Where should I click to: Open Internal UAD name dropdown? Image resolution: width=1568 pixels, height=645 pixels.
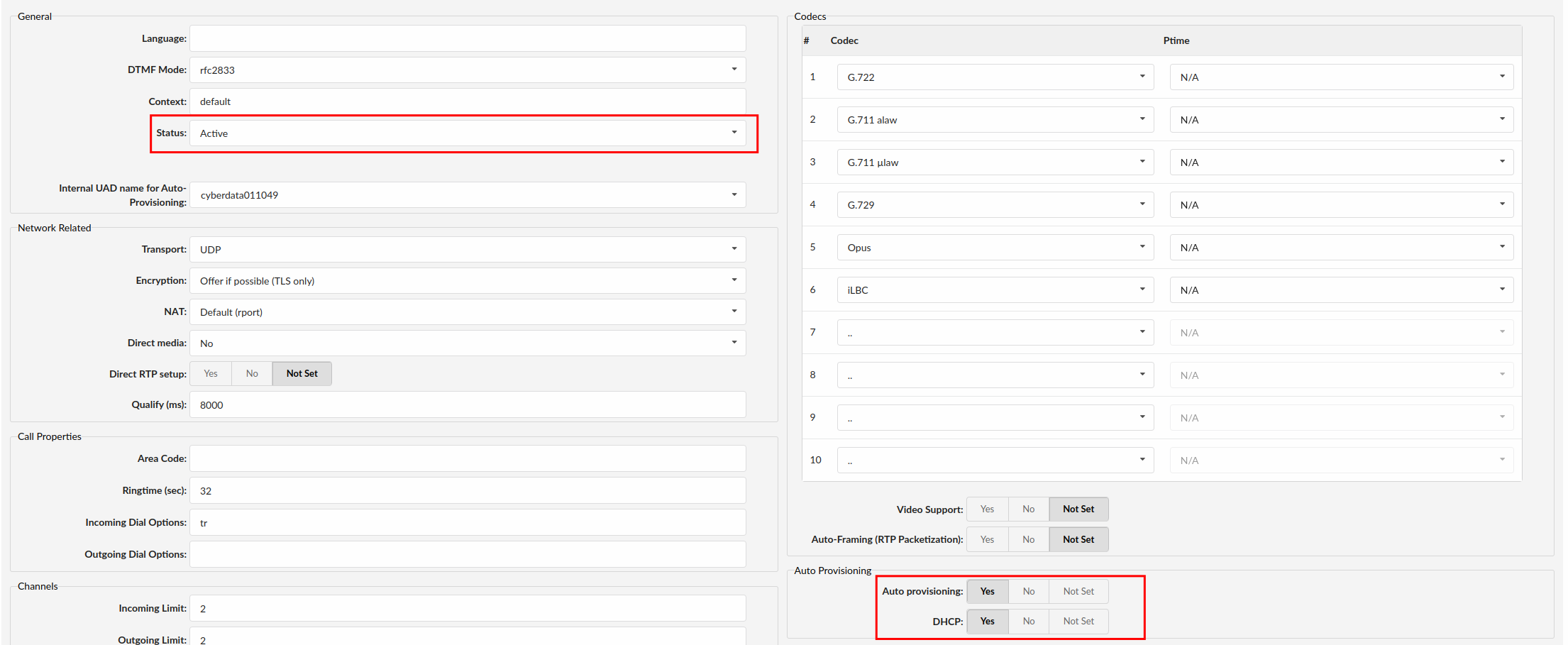(468, 195)
